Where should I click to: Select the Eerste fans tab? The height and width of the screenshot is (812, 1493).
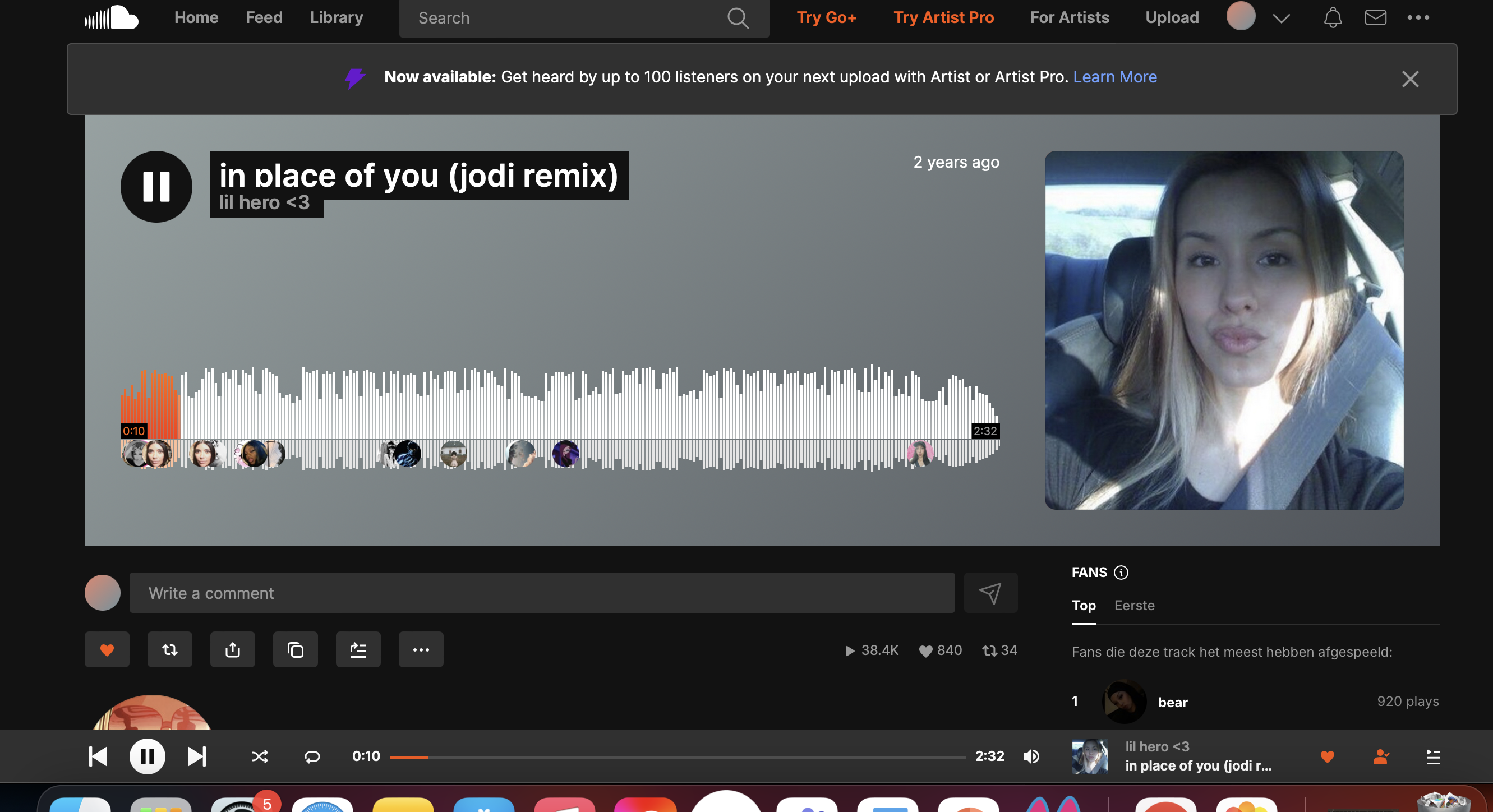1134,606
